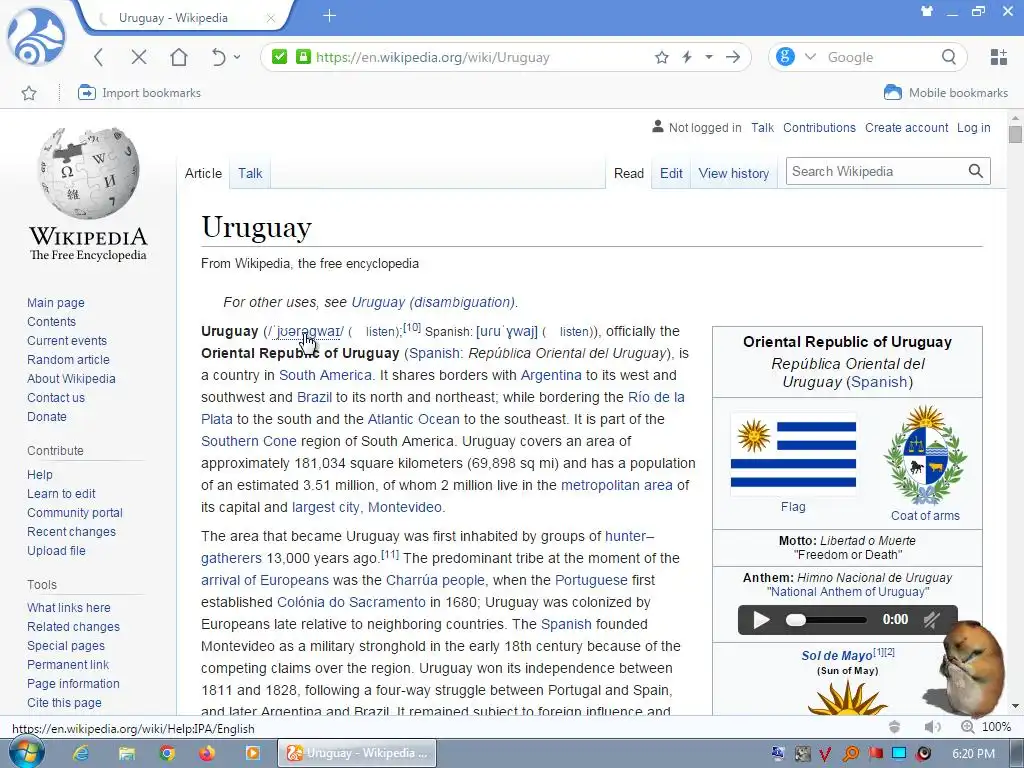Switch to the Talk page tab
The width and height of the screenshot is (1024, 768).
point(250,173)
